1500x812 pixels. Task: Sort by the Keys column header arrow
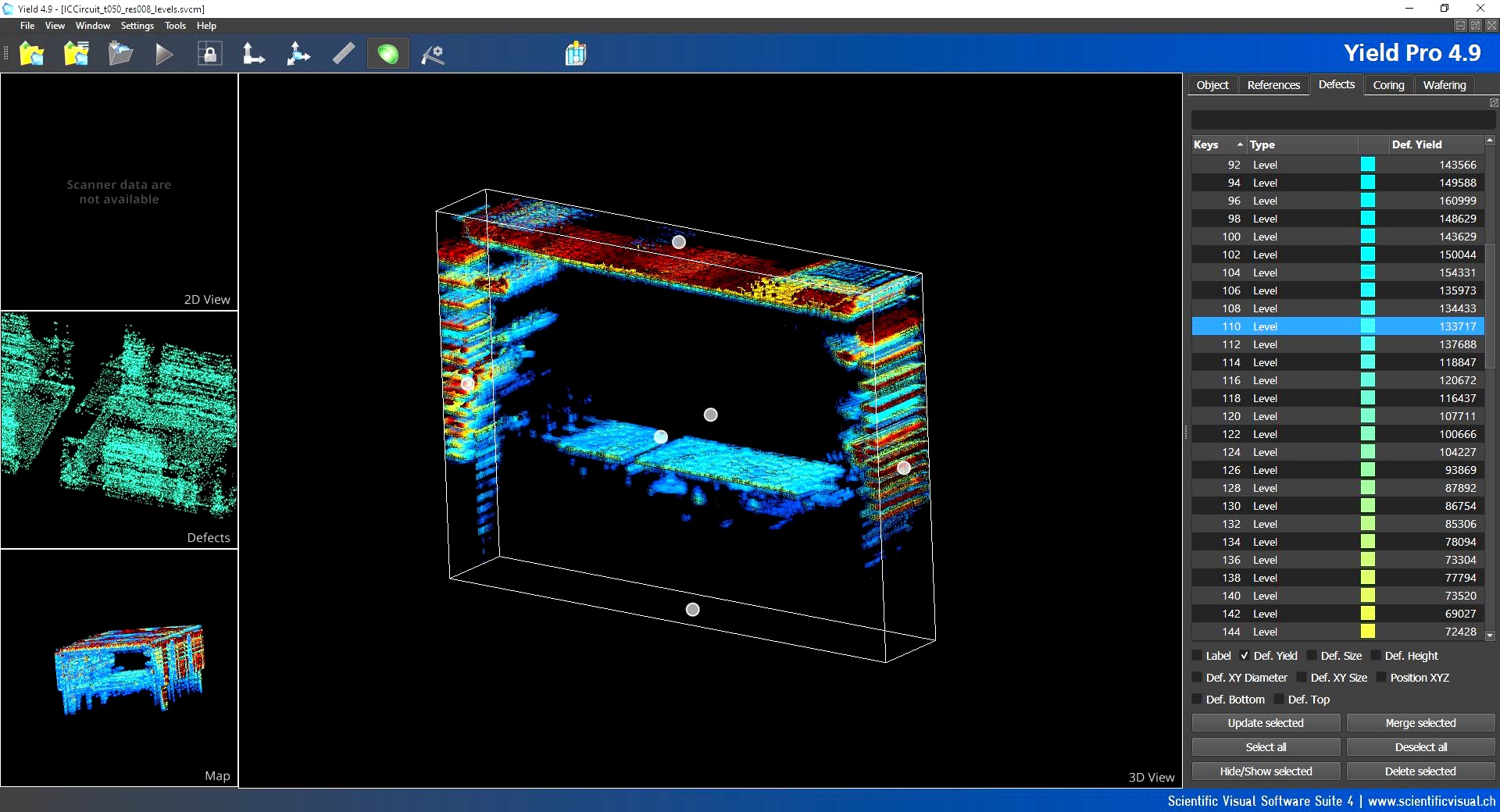(1239, 144)
